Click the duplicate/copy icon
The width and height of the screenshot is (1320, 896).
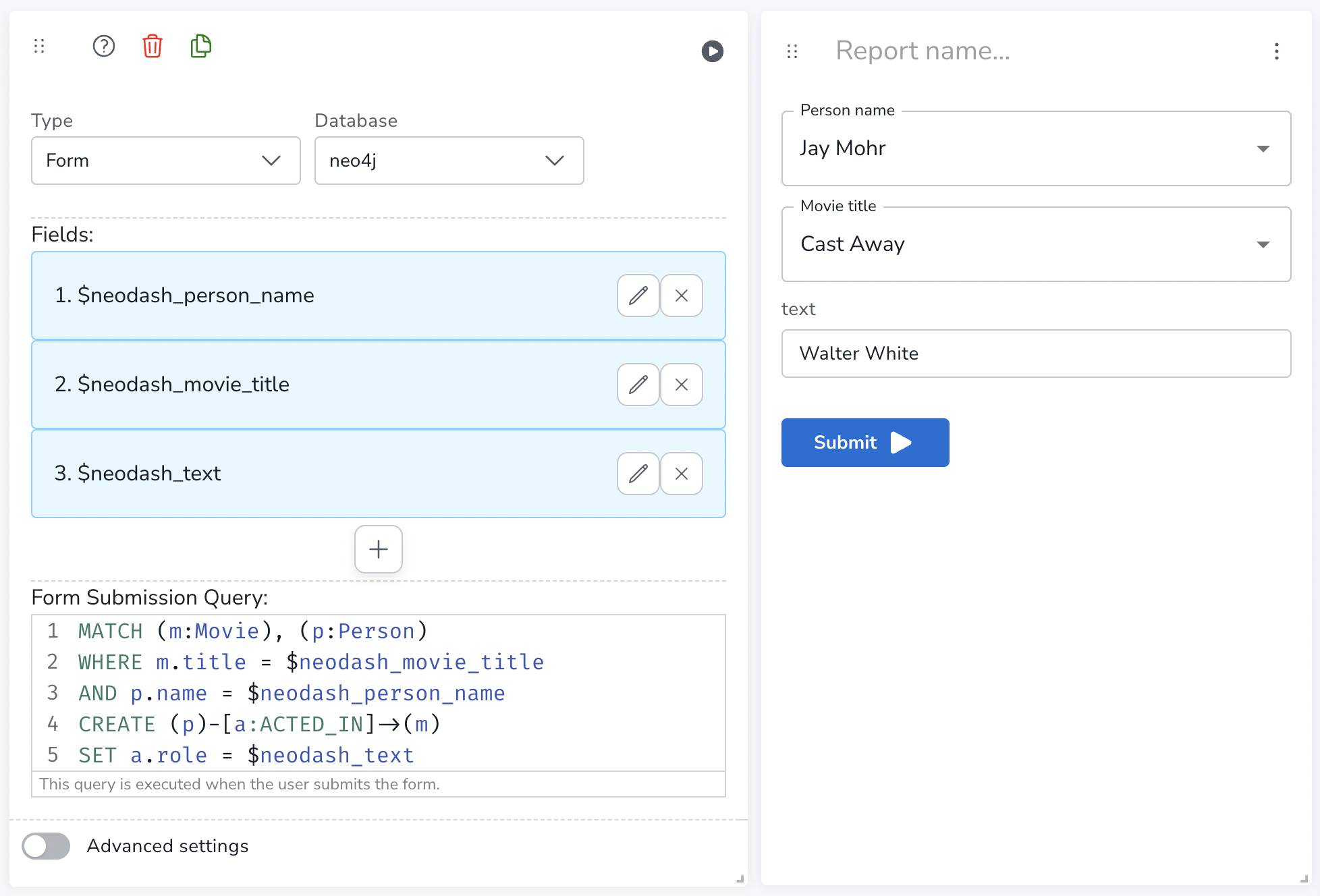[200, 46]
